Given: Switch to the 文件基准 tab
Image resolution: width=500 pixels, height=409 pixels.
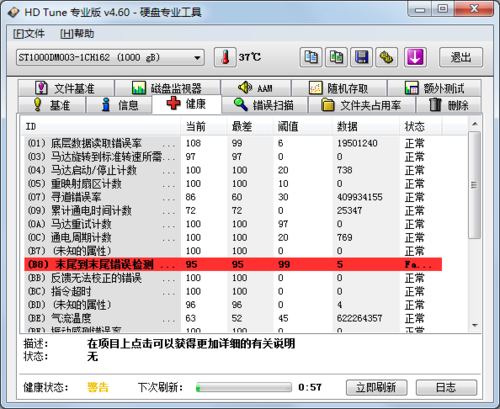Looking at the screenshot, I should [x=66, y=88].
